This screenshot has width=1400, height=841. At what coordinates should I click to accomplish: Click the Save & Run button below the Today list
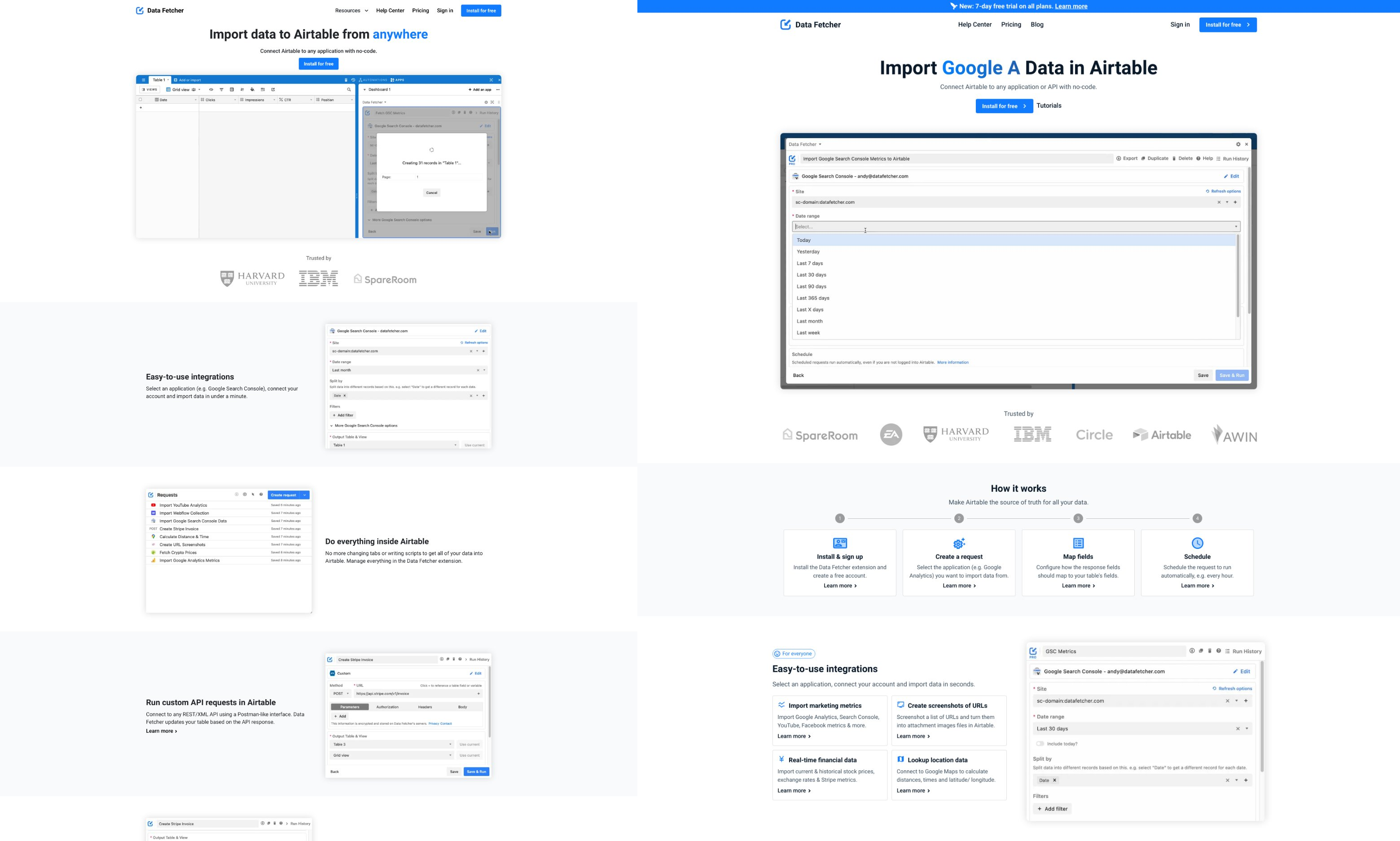coord(1232,375)
